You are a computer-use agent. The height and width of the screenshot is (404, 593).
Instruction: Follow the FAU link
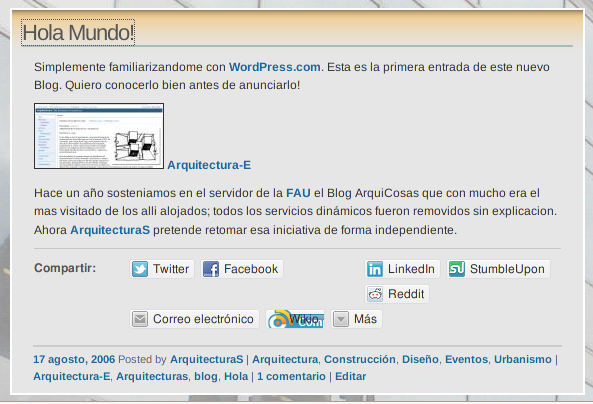tap(298, 193)
